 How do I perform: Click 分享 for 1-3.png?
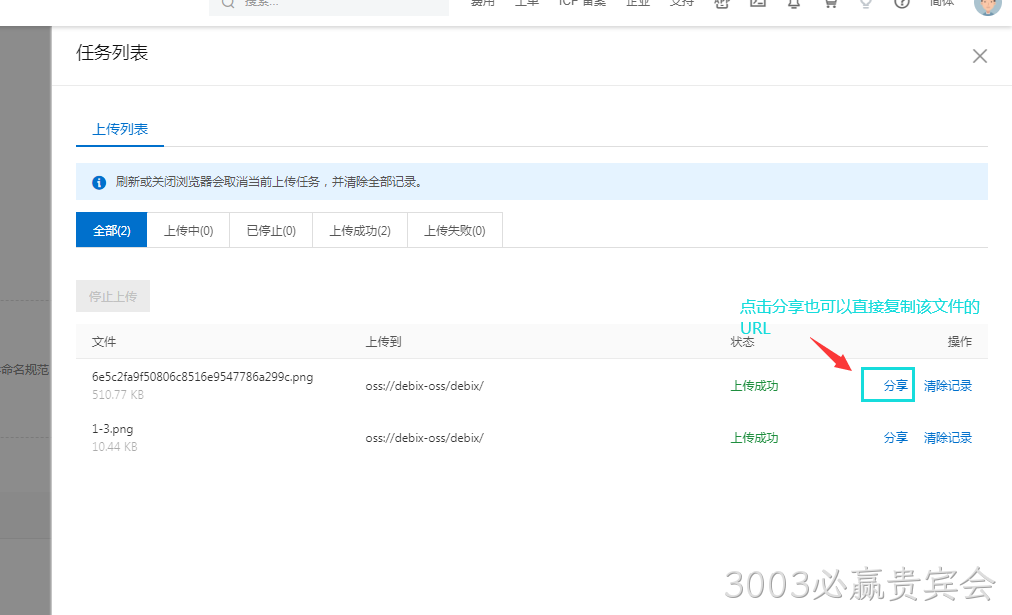click(895, 438)
